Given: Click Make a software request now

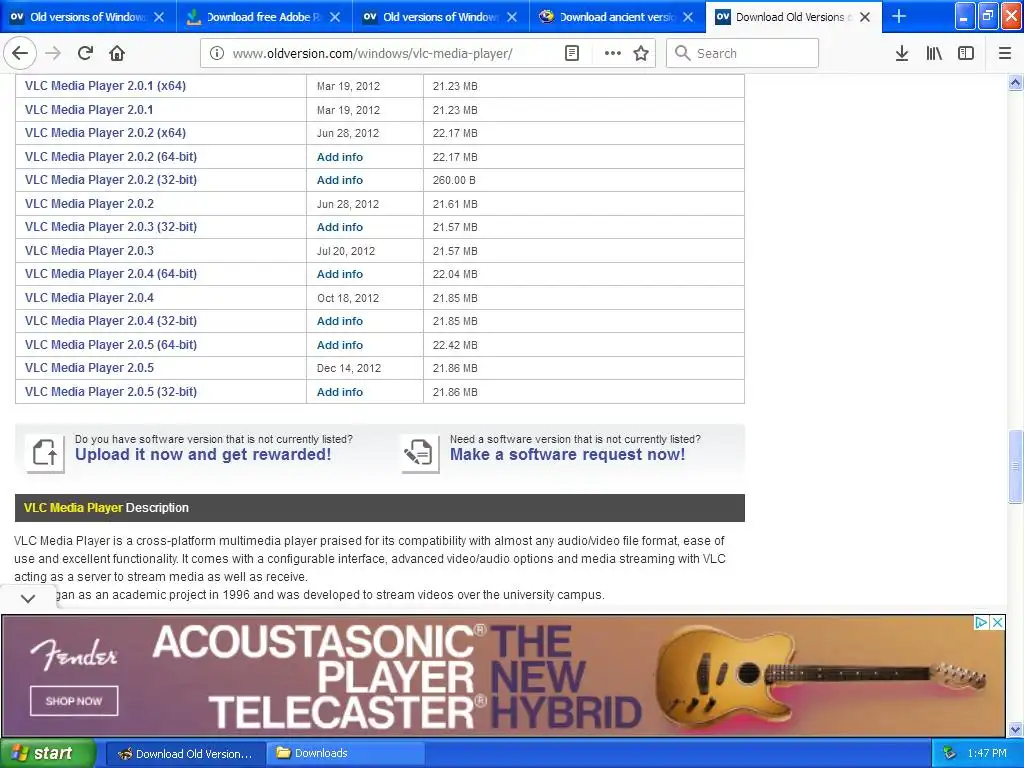Looking at the screenshot, I should (x=568, y=455).
